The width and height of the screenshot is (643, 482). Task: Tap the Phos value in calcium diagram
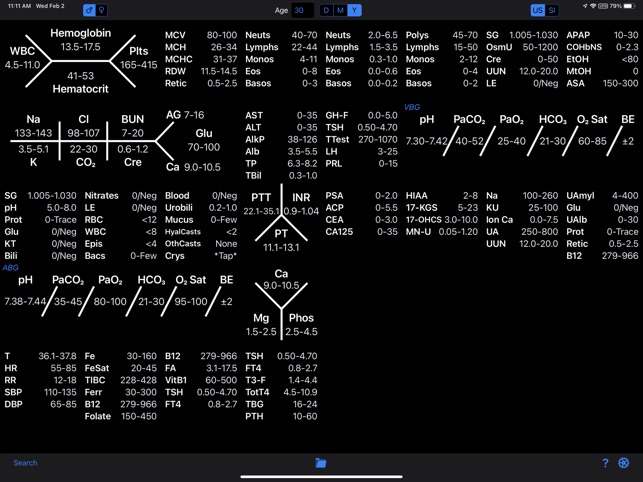coord(301,332)
